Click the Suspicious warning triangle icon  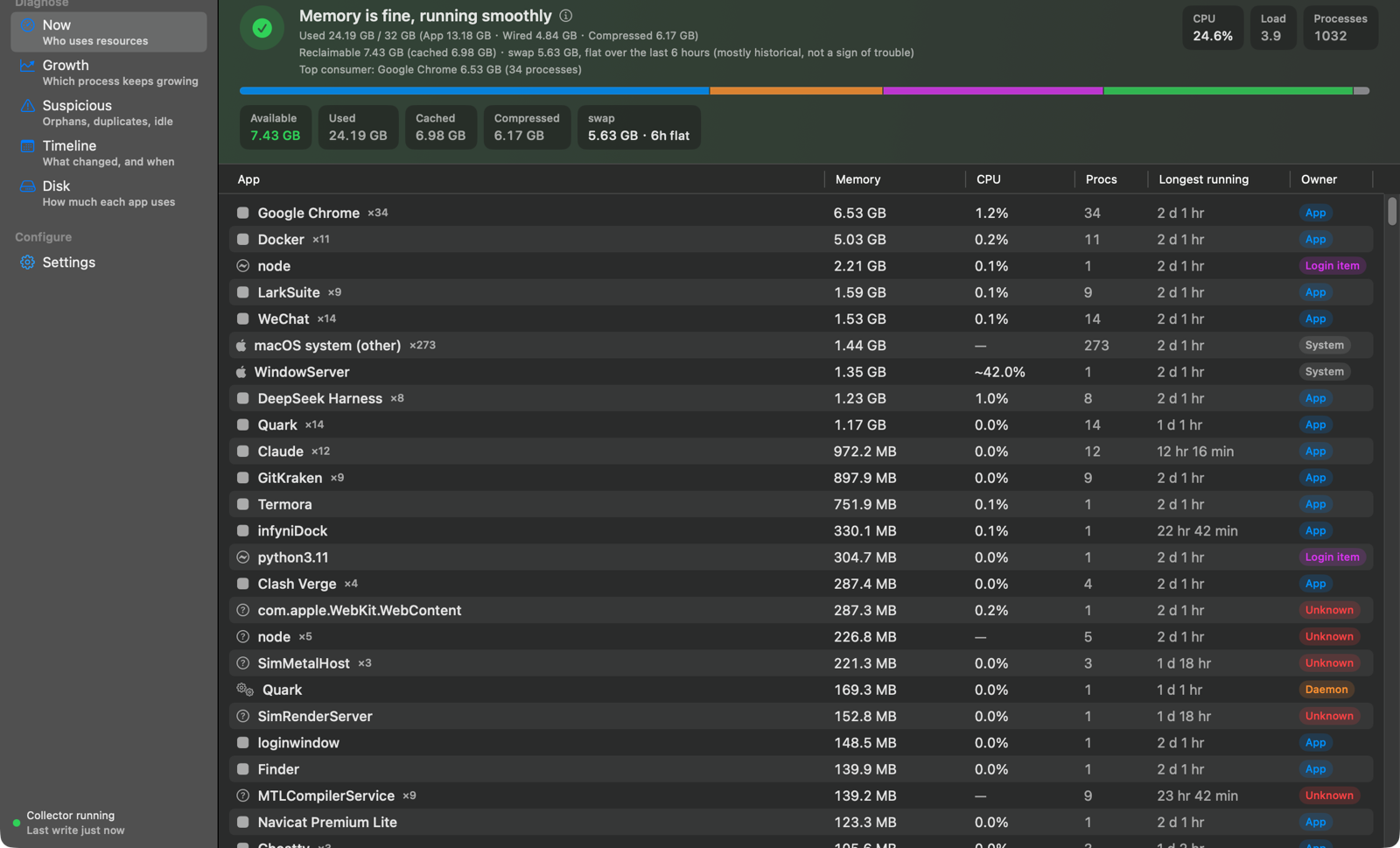point(27,106)
